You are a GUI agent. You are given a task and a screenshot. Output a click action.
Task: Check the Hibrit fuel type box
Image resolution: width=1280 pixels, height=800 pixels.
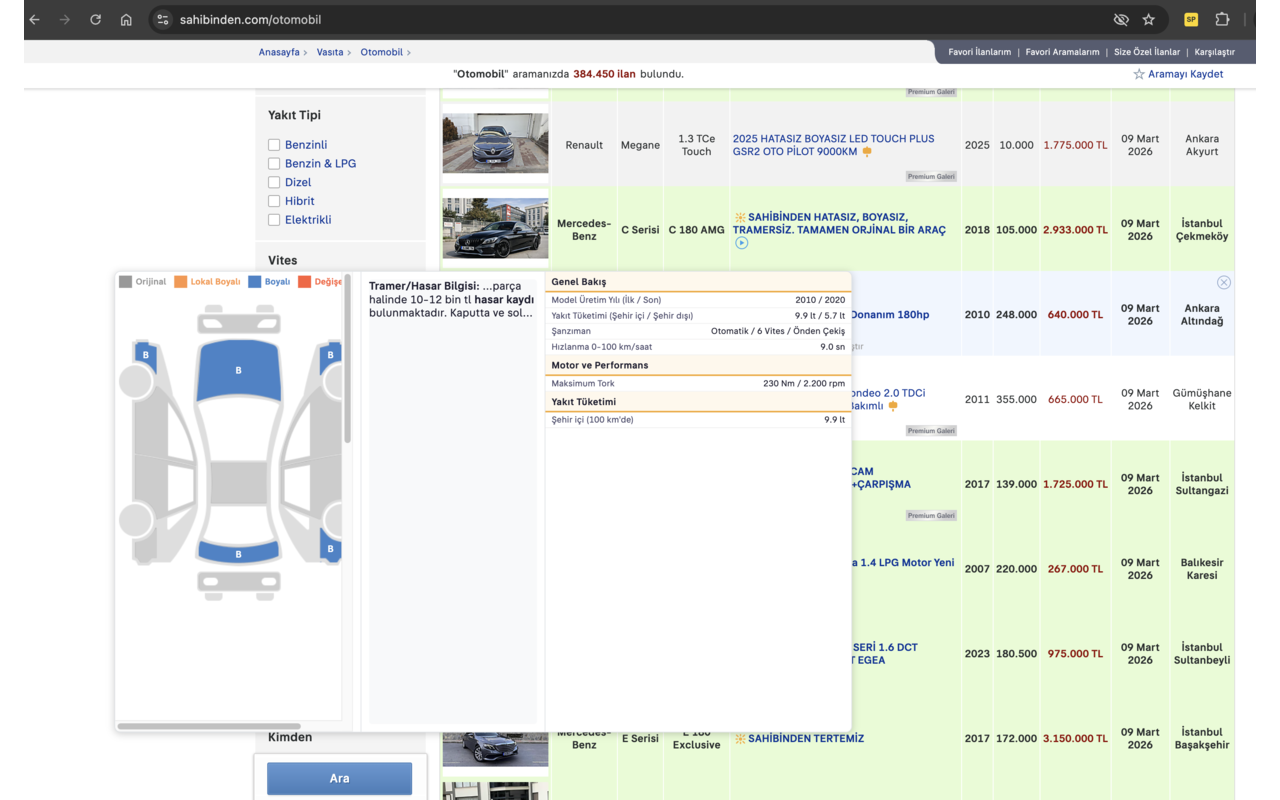tap(274, 201)
